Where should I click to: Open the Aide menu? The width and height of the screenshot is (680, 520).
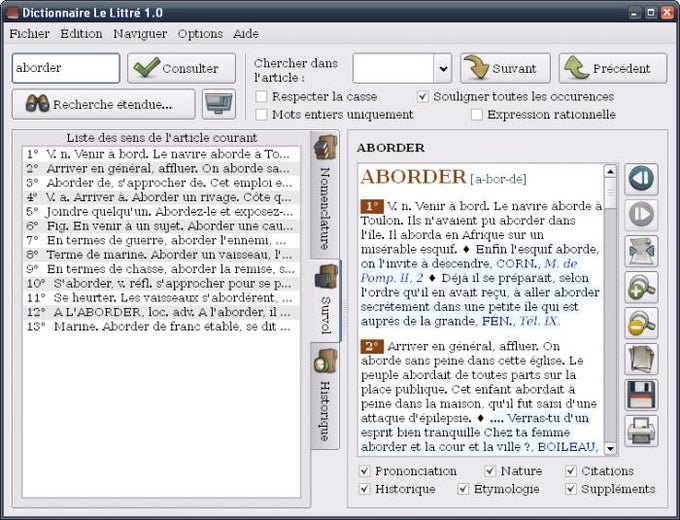click(246, 34)
